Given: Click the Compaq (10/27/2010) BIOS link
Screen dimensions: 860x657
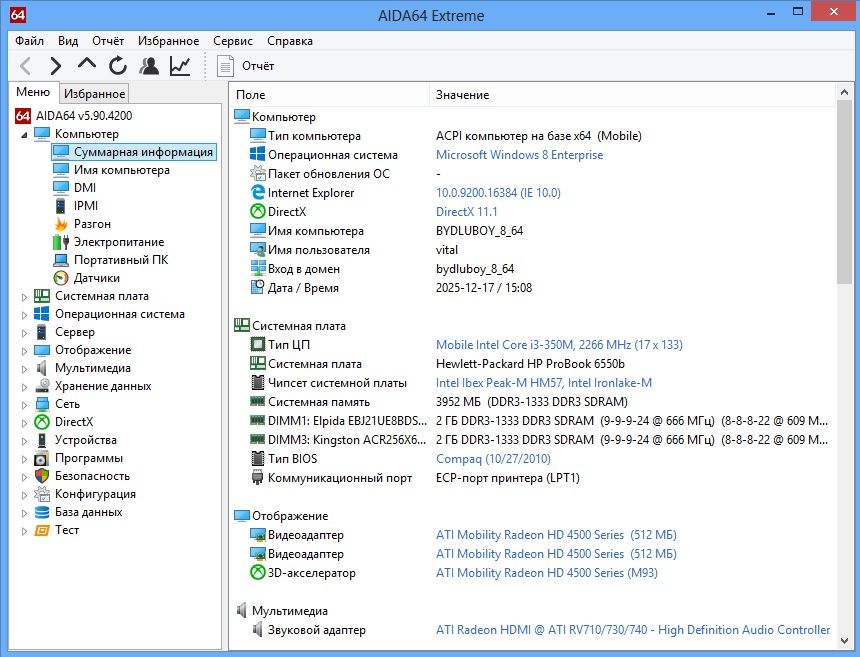Looking at the screenshot, I should tap(493, 458).
